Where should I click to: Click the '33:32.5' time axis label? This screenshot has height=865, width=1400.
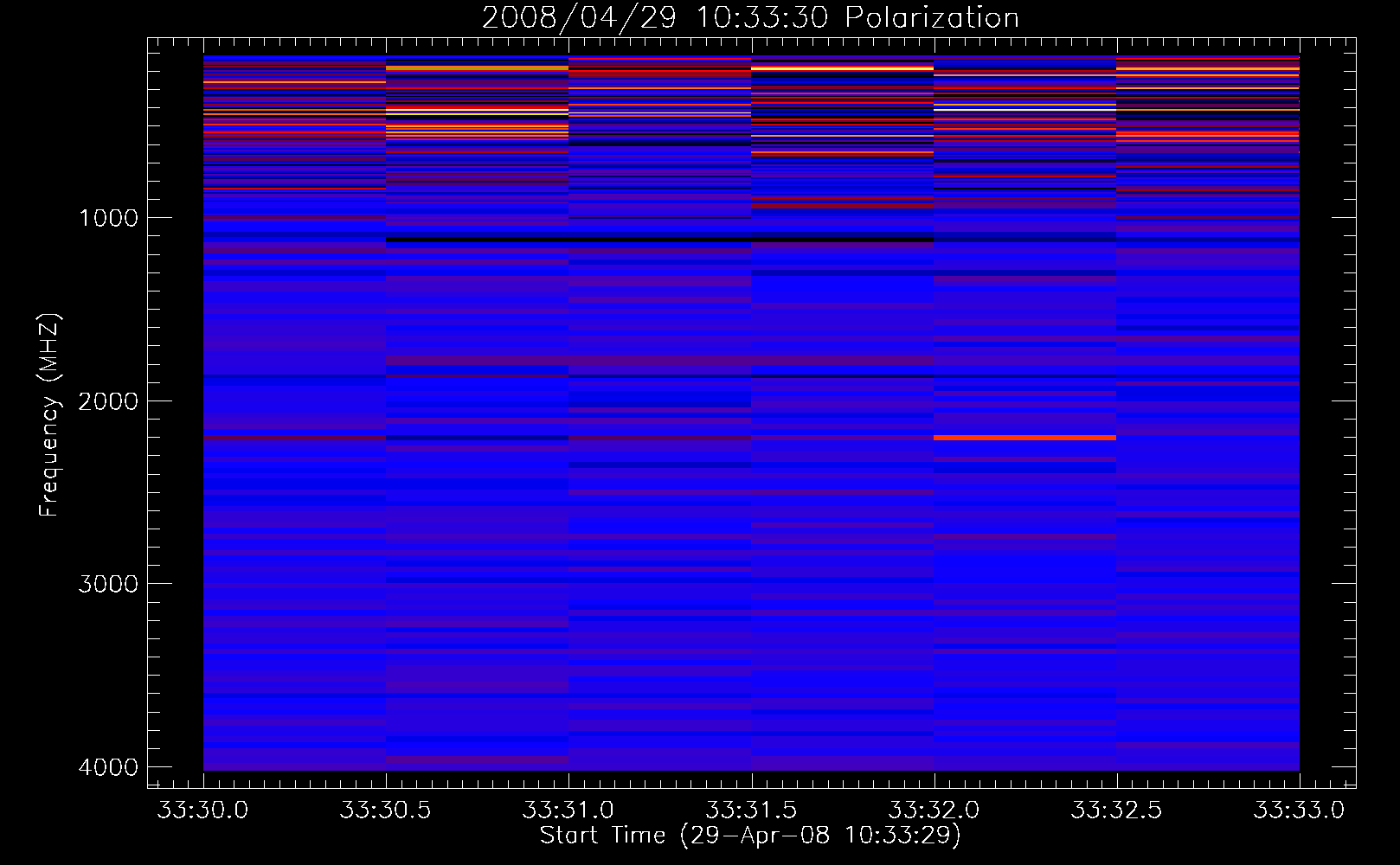point(1117,810)
